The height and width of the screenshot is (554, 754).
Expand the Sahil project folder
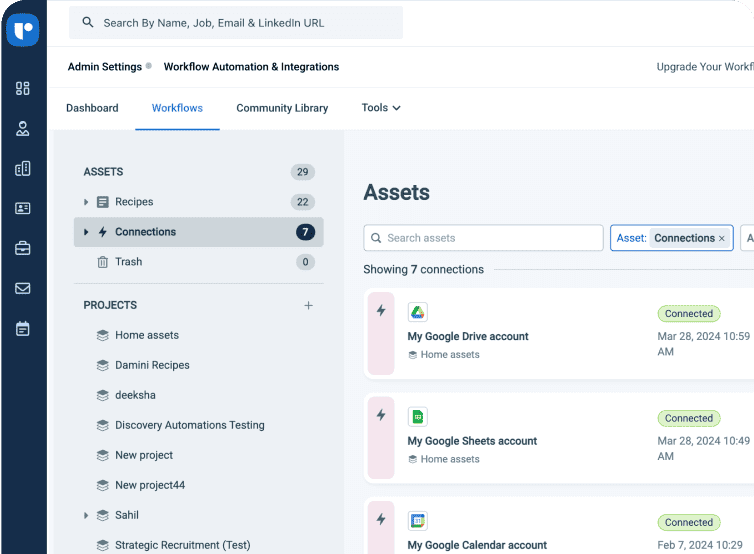[86, 515]
